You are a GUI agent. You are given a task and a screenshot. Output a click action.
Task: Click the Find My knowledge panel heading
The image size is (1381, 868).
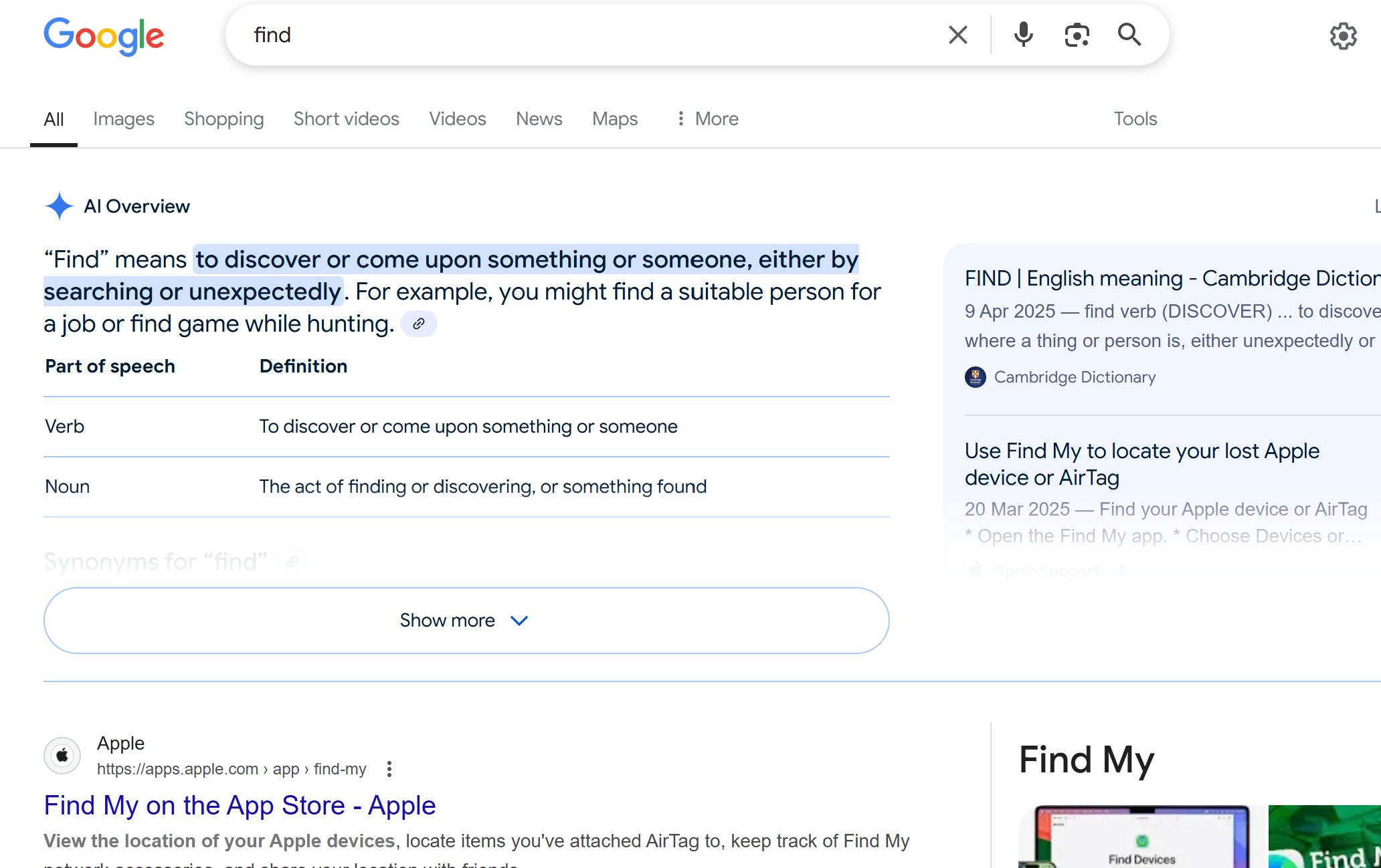[x=1087, y=760]
